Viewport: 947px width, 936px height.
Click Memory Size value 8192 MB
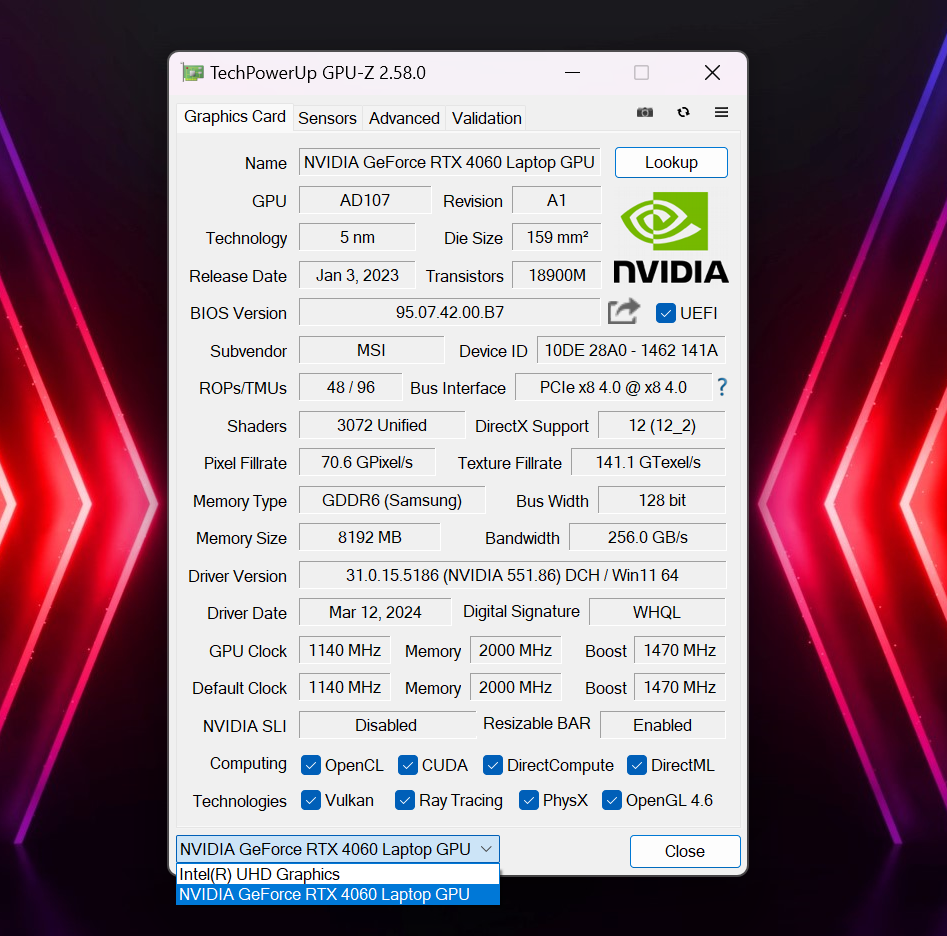370,537
